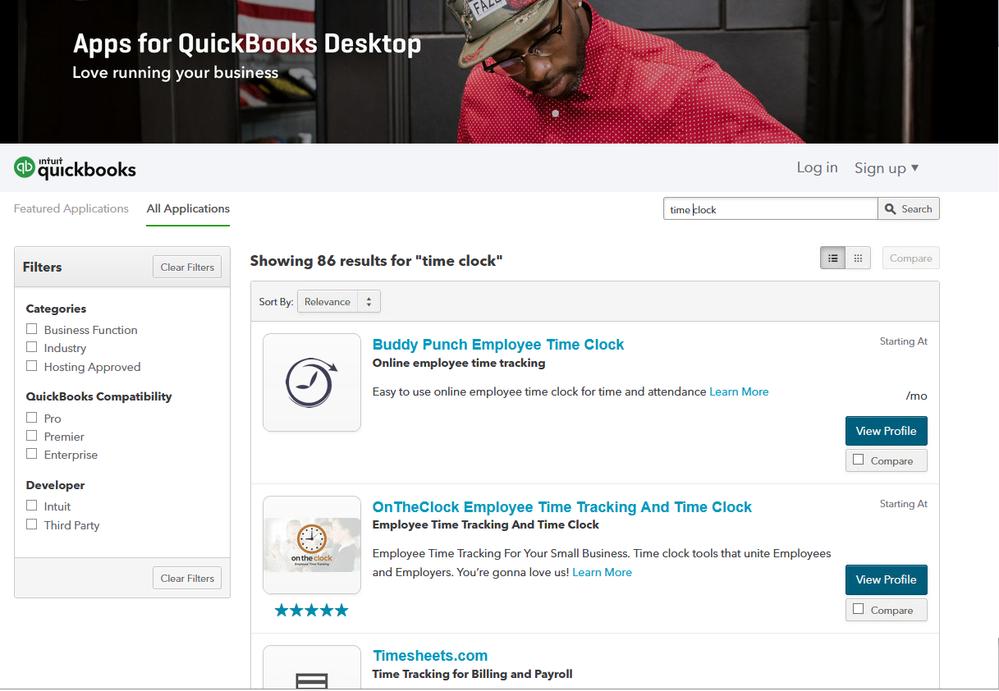The image size is (999, 691).
Task: Click the 'Showing 86 results' heading
Action: pos(376,261)
